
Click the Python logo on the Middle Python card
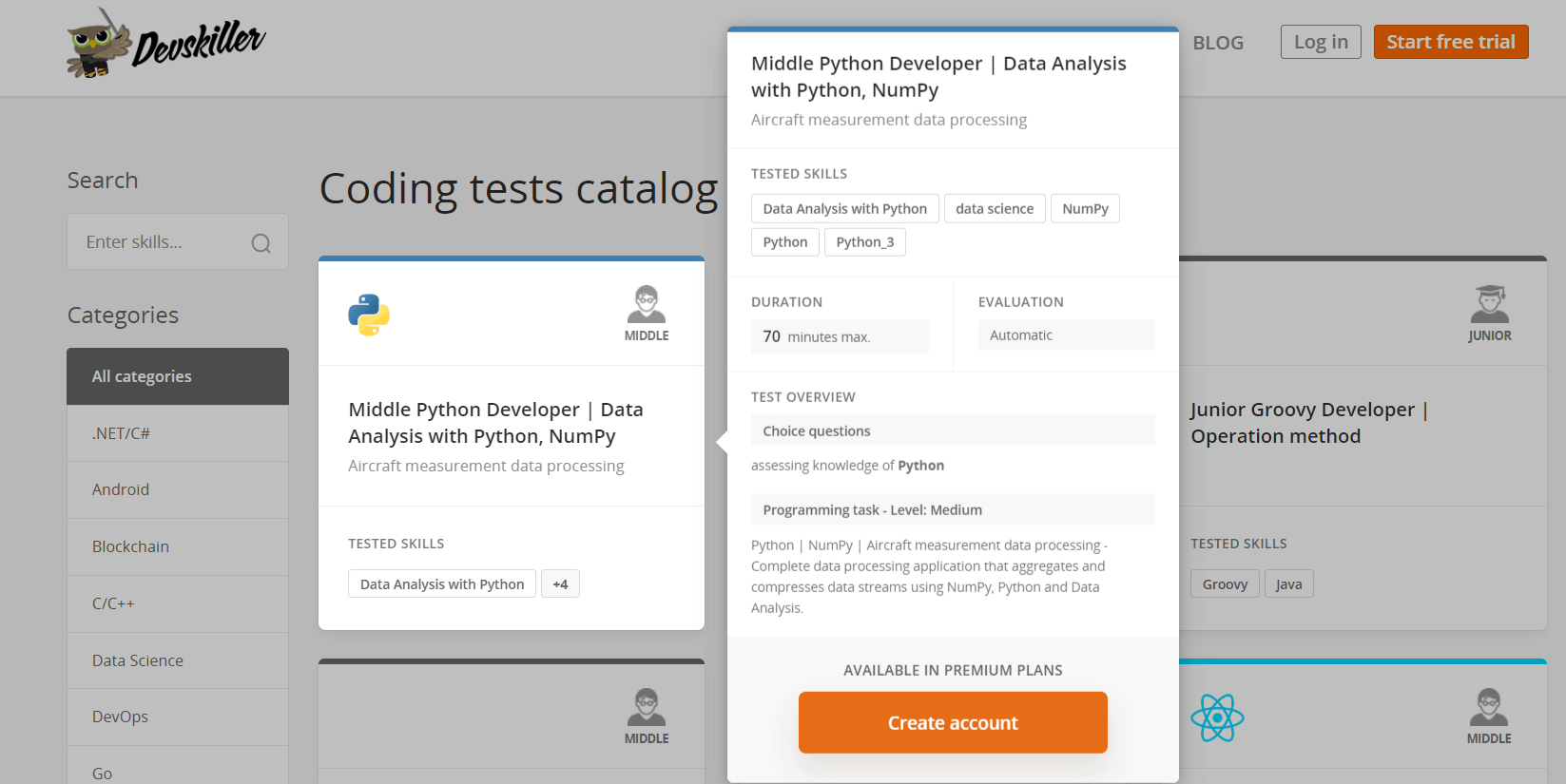click(369, 315)
